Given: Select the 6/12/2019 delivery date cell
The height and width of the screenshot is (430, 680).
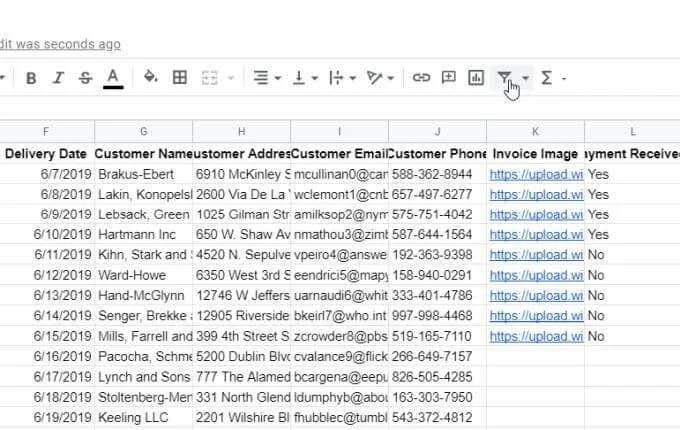Looking at the screenshot, I should click(47, 275).
